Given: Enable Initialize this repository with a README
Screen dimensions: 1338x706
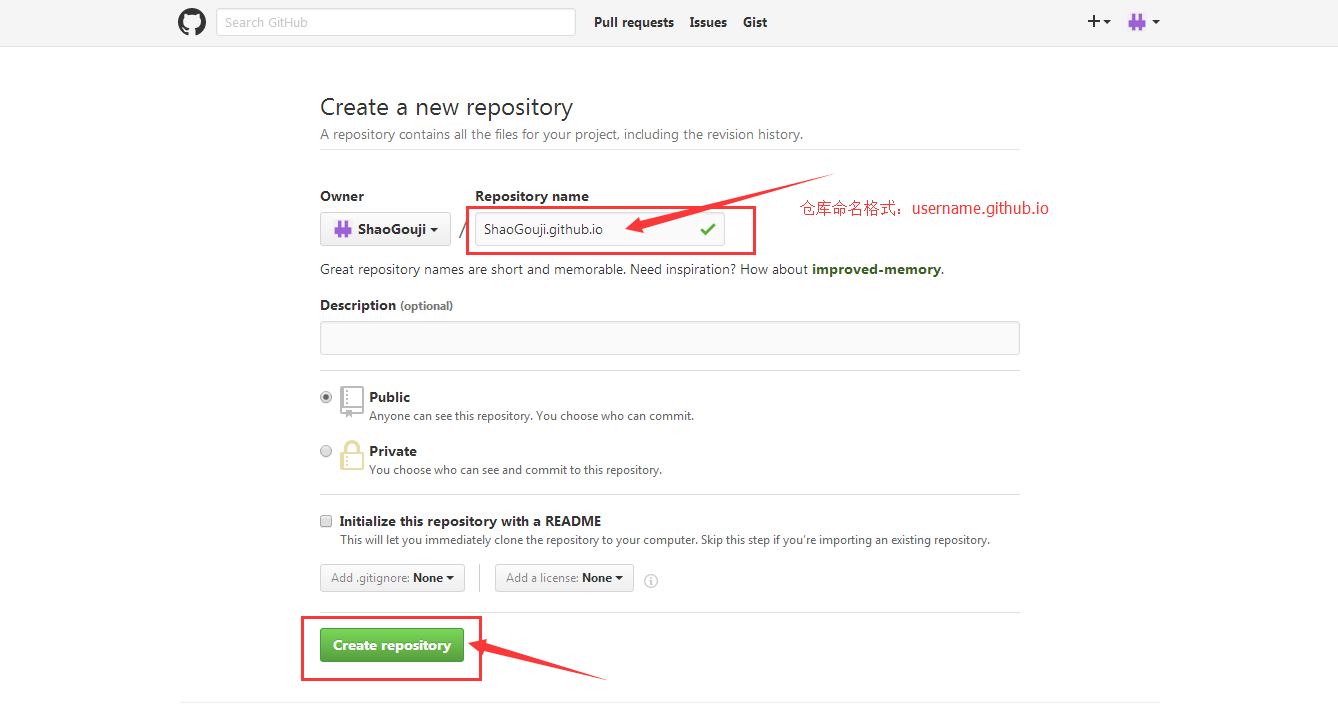Looking at the screenshot, I should pyautogui.click(x=326, y=521).
